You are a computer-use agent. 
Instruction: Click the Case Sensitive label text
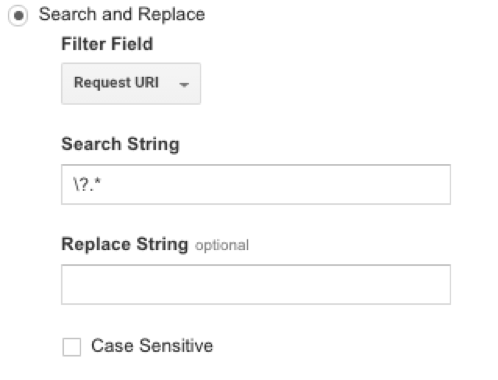[152, 346]
